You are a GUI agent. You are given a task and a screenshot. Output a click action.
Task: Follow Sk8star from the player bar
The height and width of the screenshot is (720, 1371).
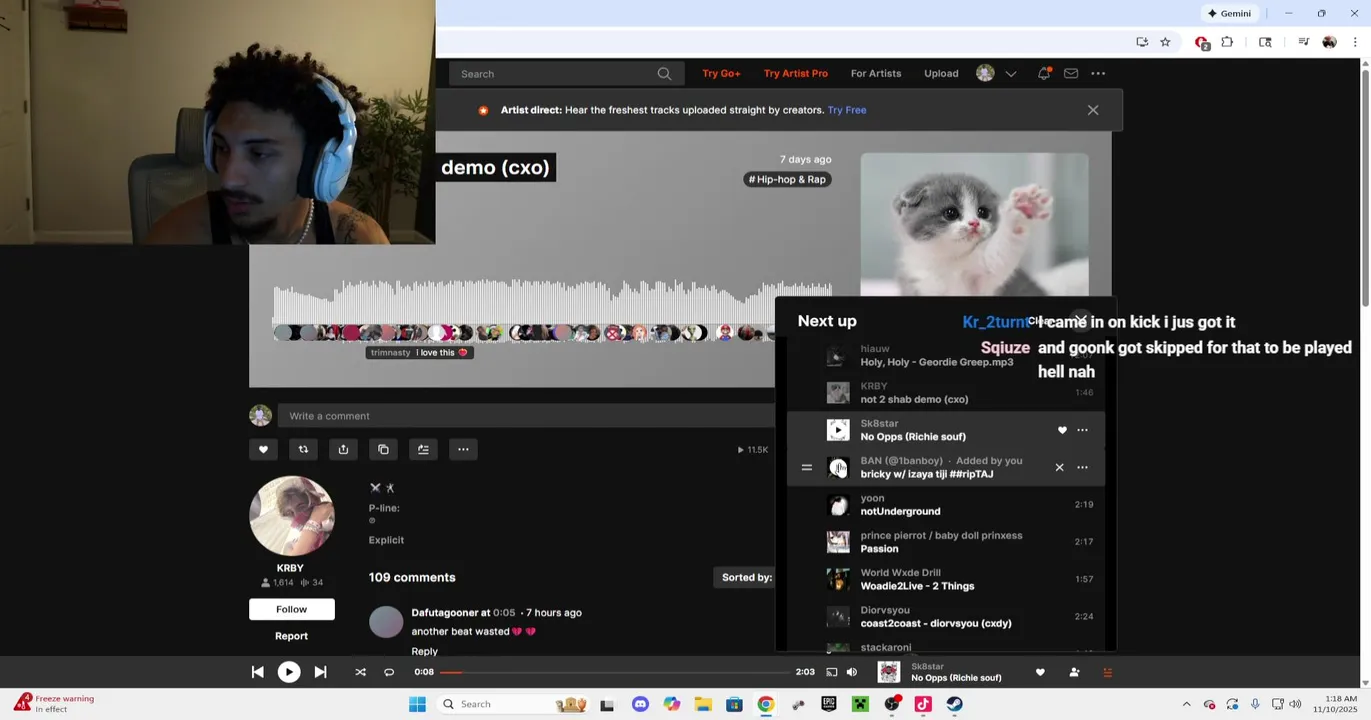[x=1074, y=672]
